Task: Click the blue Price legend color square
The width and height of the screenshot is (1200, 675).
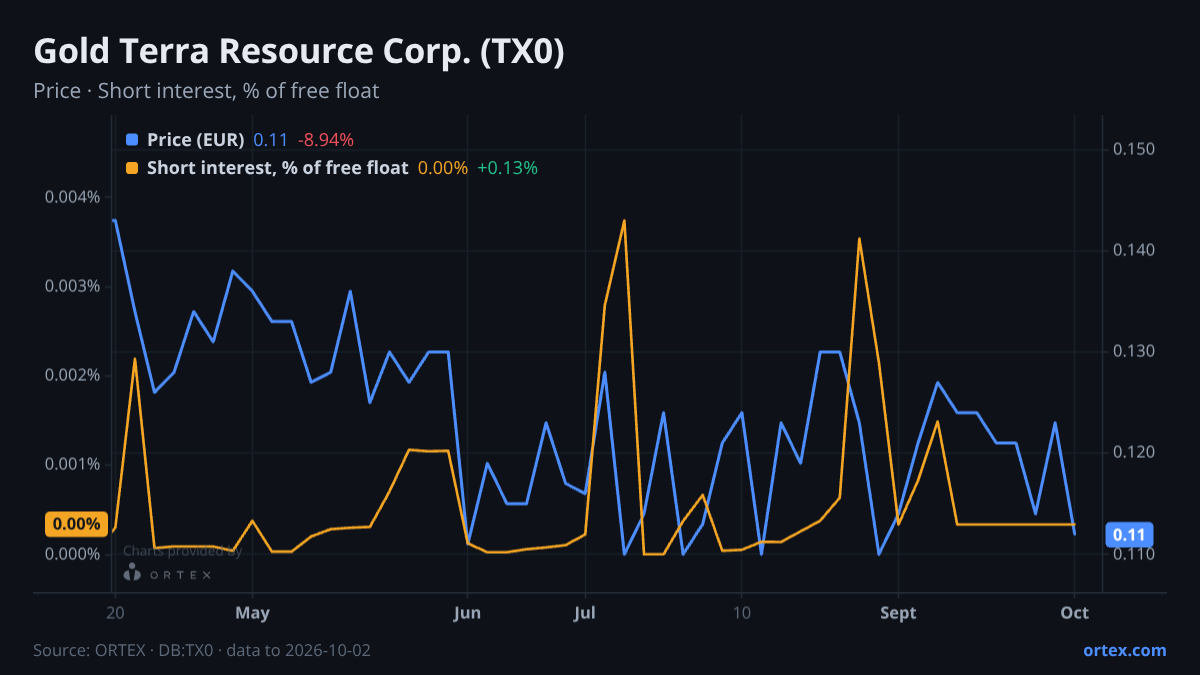Action: pyautogui.click(x=132, y=140)
